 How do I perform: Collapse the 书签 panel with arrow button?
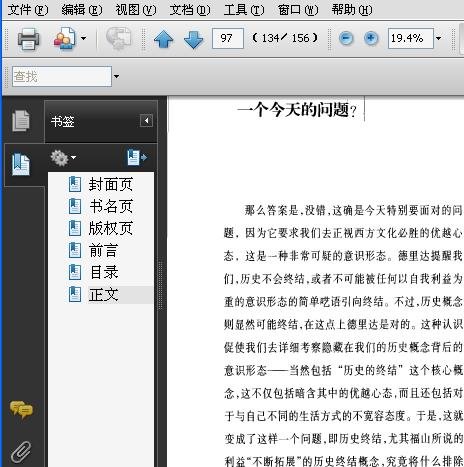pyautogui.click(x=146, y=121)
